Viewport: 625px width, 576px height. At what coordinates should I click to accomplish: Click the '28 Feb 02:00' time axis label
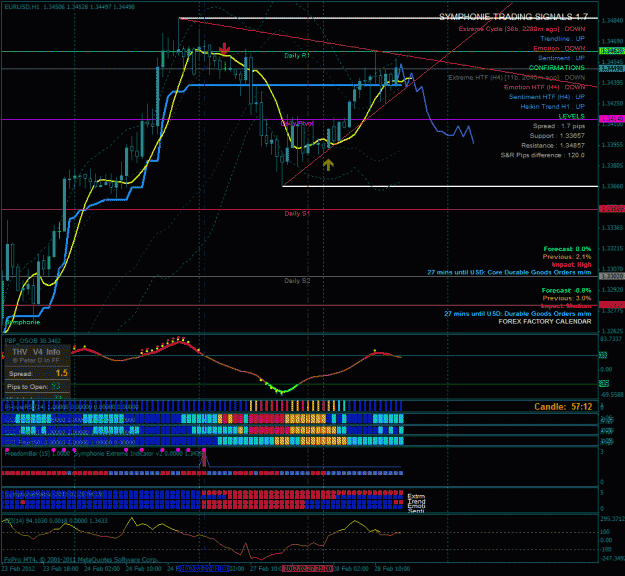point(351,568)
